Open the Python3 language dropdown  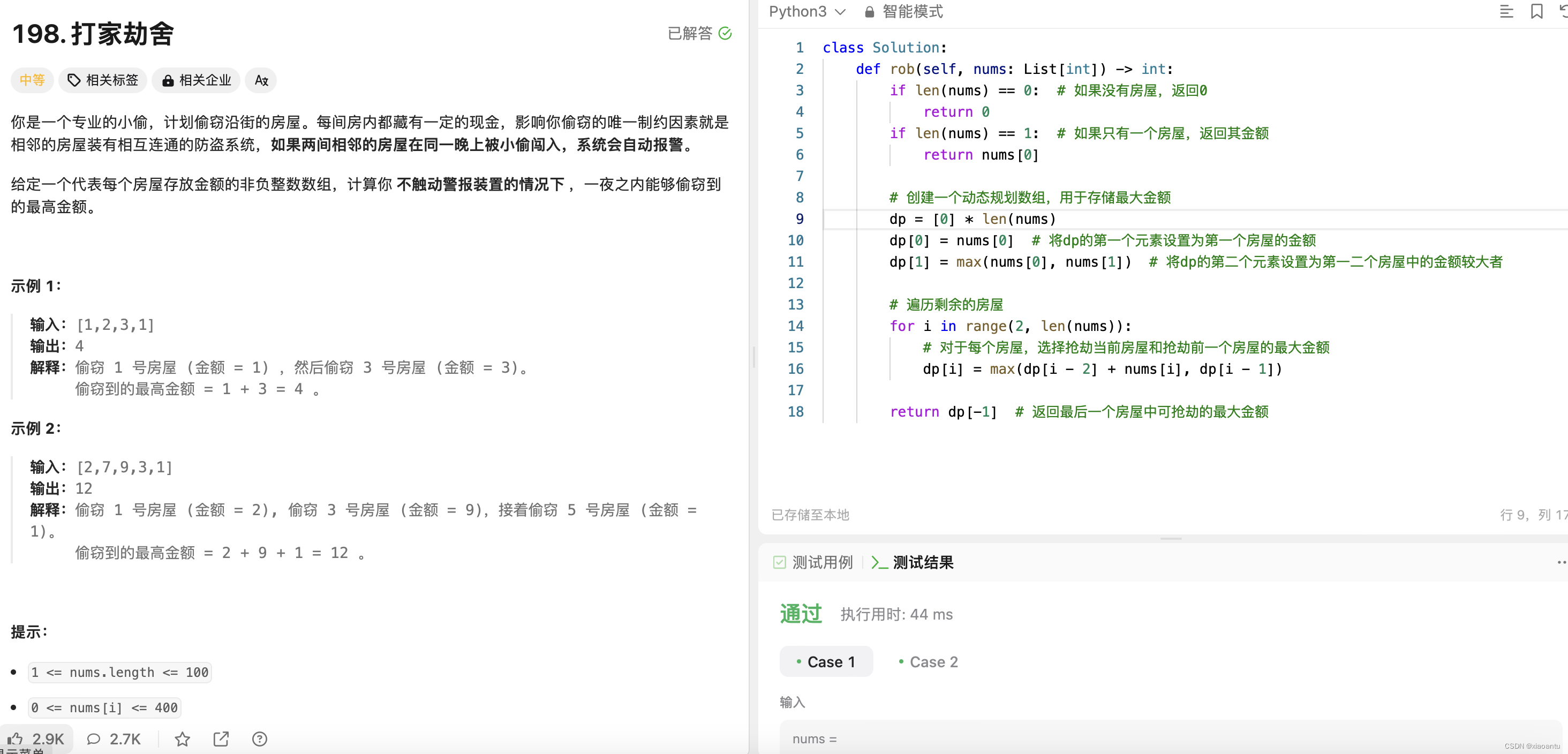coord(806,12)
